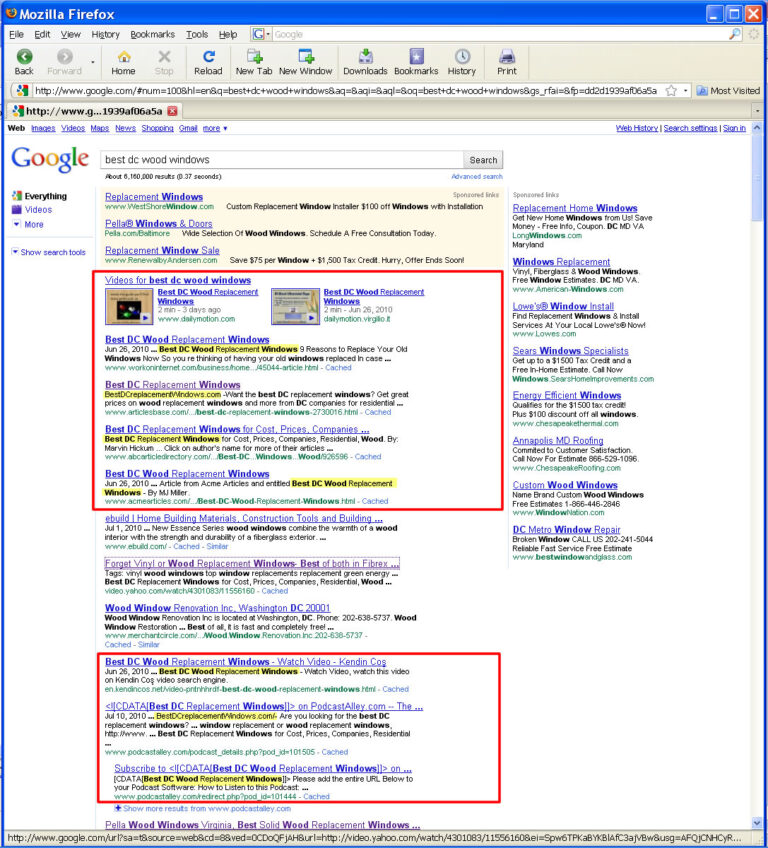Open the Tools menu
The width and height of the screenshot is (768, 848).
pyautogui.click(x=197, y=34)
